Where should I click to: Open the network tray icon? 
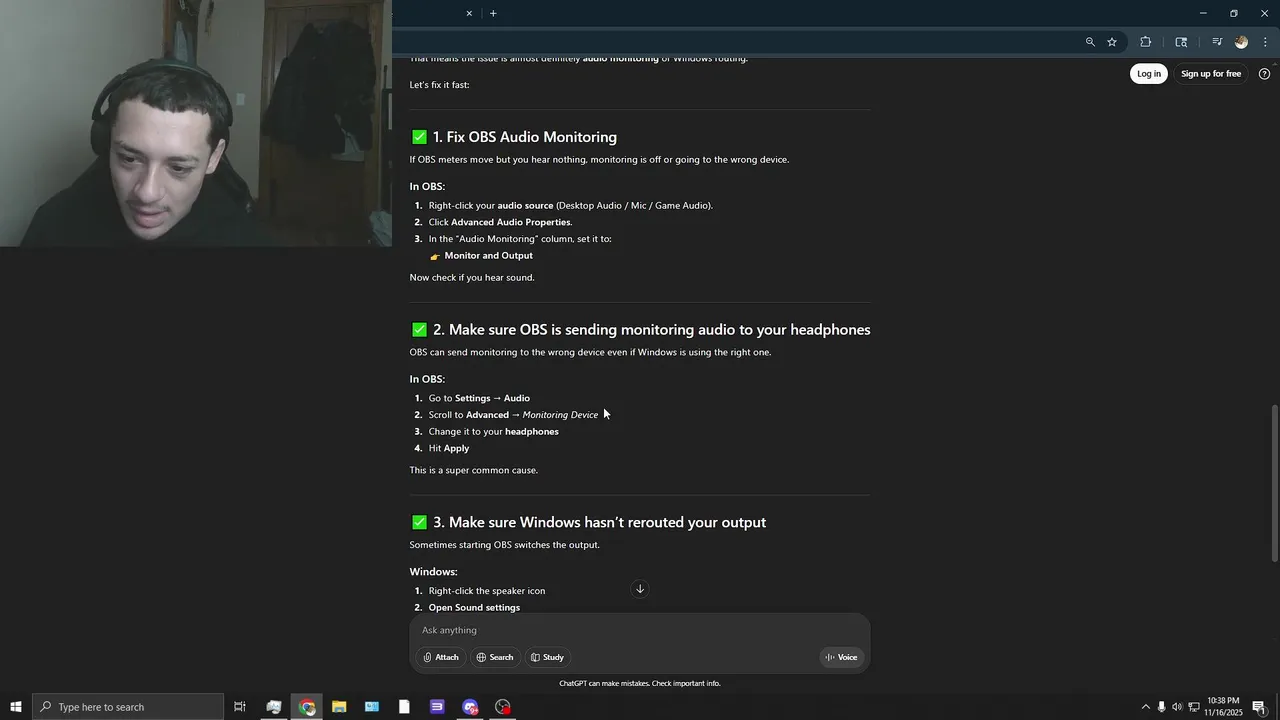(x=1193, y=707)
